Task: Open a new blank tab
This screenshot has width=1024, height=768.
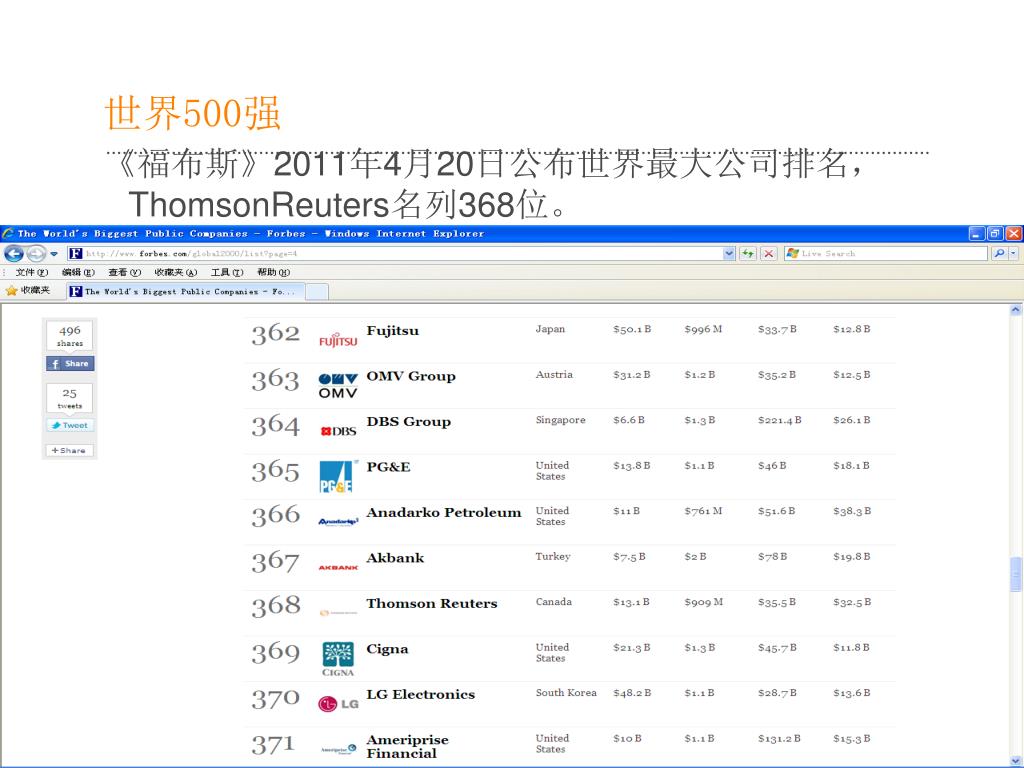Action: tap(317, 291)
